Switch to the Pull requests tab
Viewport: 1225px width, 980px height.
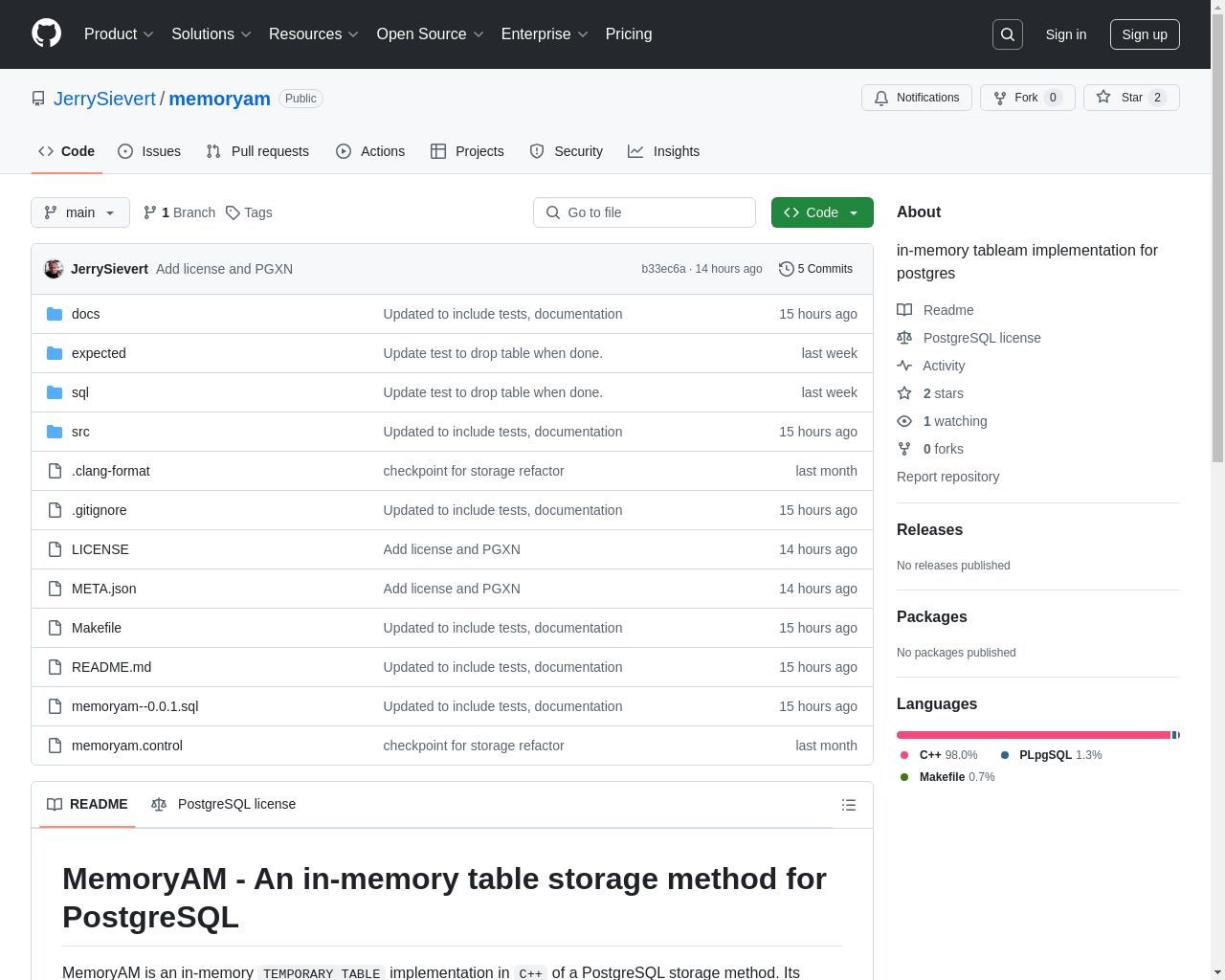tap(257, 151)
